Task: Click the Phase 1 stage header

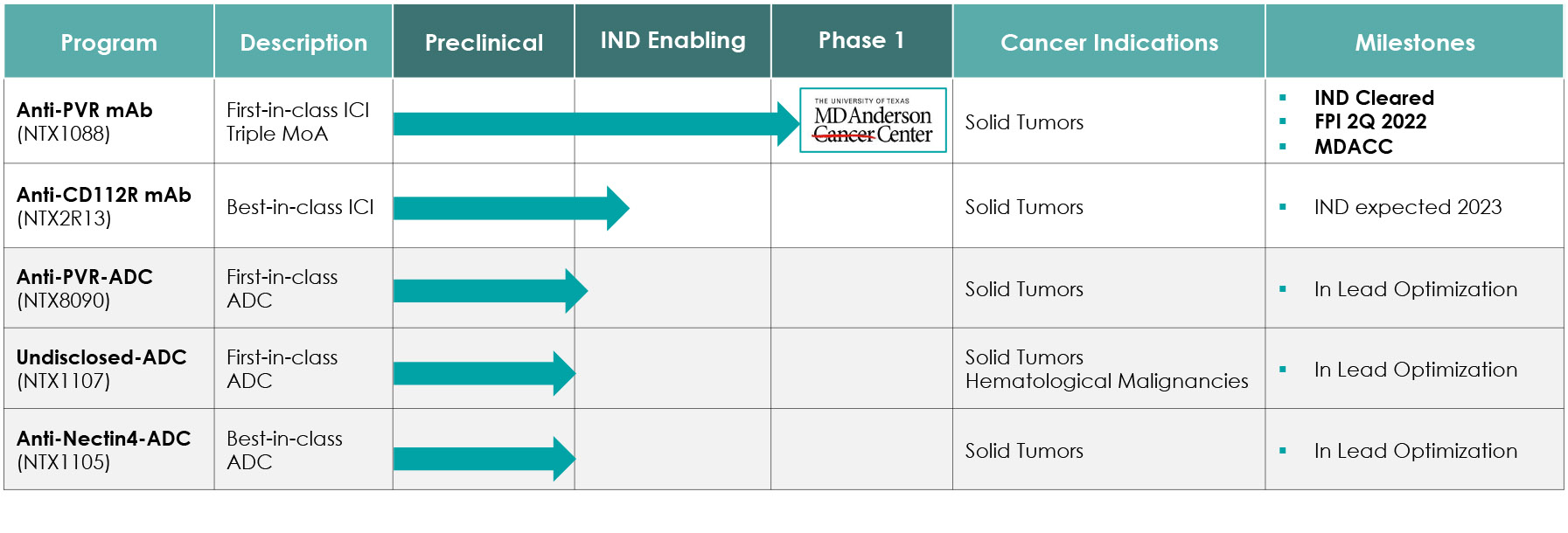Action: pyautogui.click(x=861, y=41)
